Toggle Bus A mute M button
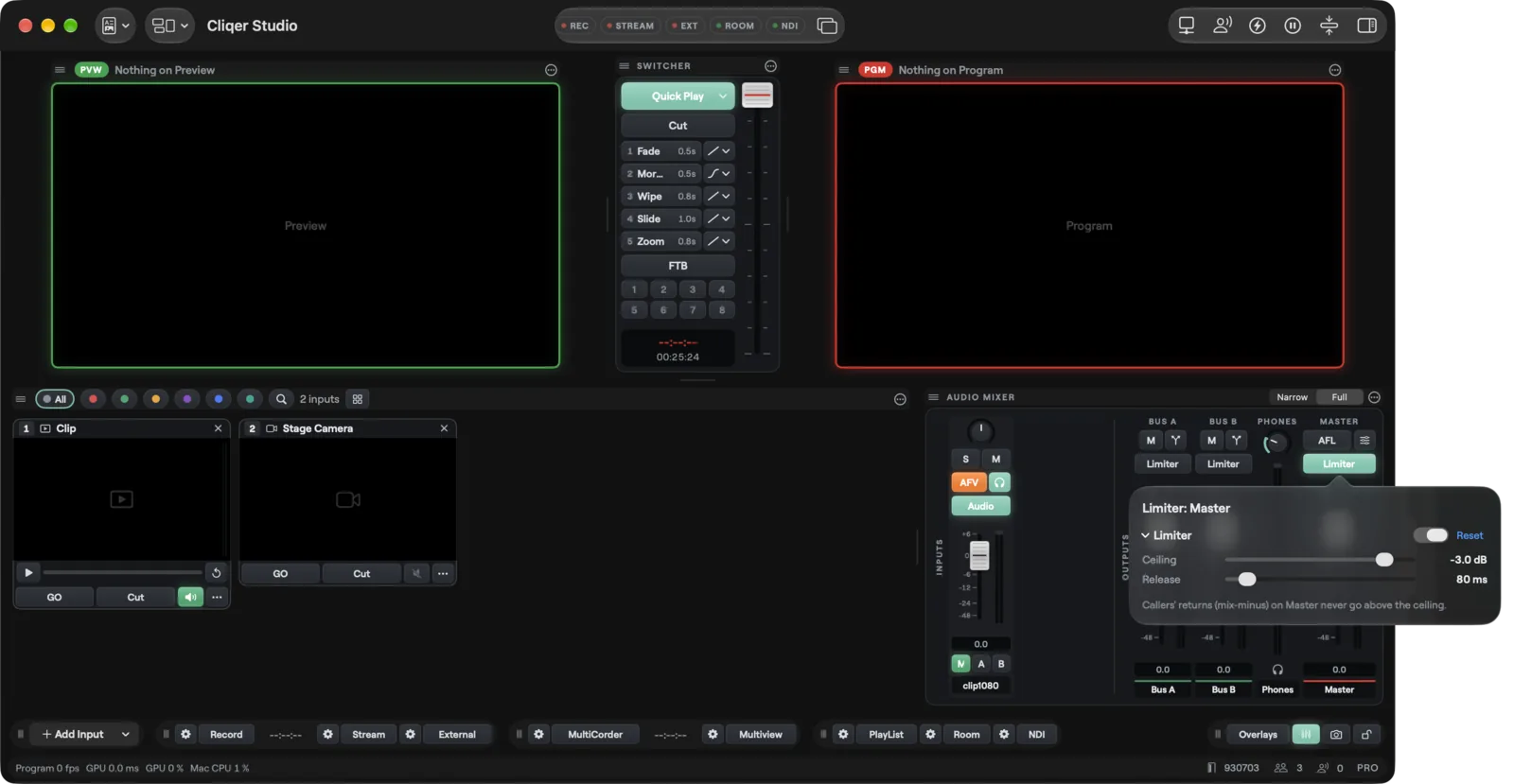This screenshot has width=1514, height=784. (x=1151, y=441)
